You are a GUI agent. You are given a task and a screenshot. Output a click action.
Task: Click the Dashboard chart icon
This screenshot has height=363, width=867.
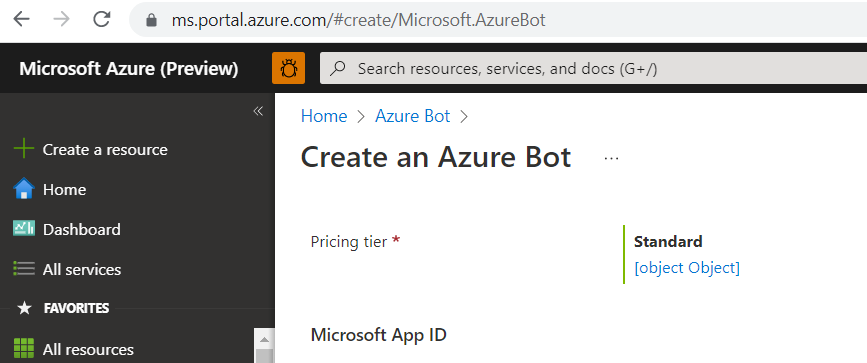point(24,229)
